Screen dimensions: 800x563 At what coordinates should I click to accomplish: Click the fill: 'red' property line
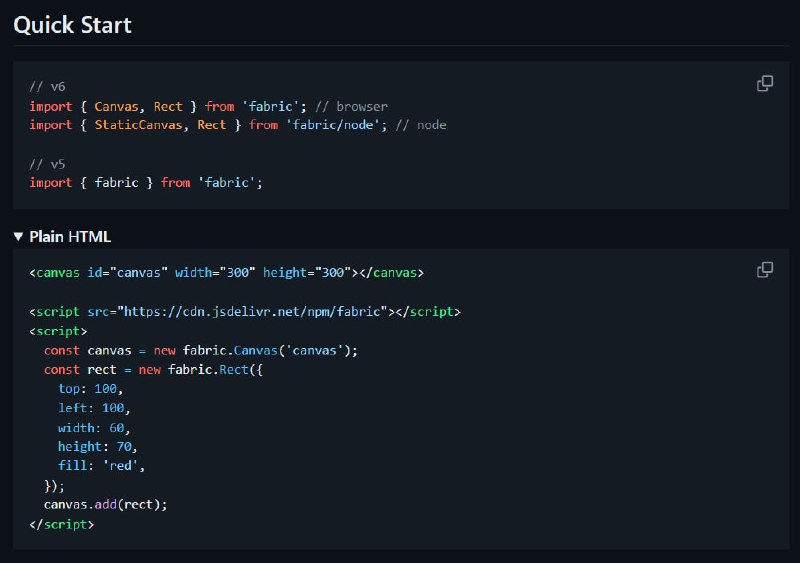pyautogui.click(x=102, y=466)
